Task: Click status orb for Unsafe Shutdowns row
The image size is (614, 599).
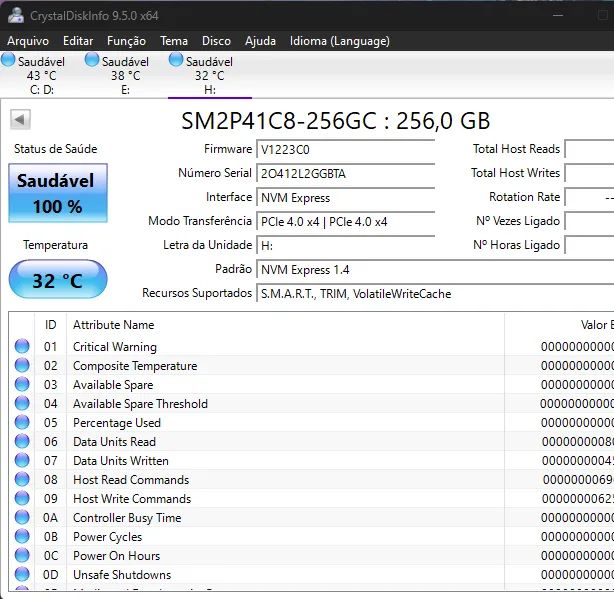Action: (x=22, y=574)
